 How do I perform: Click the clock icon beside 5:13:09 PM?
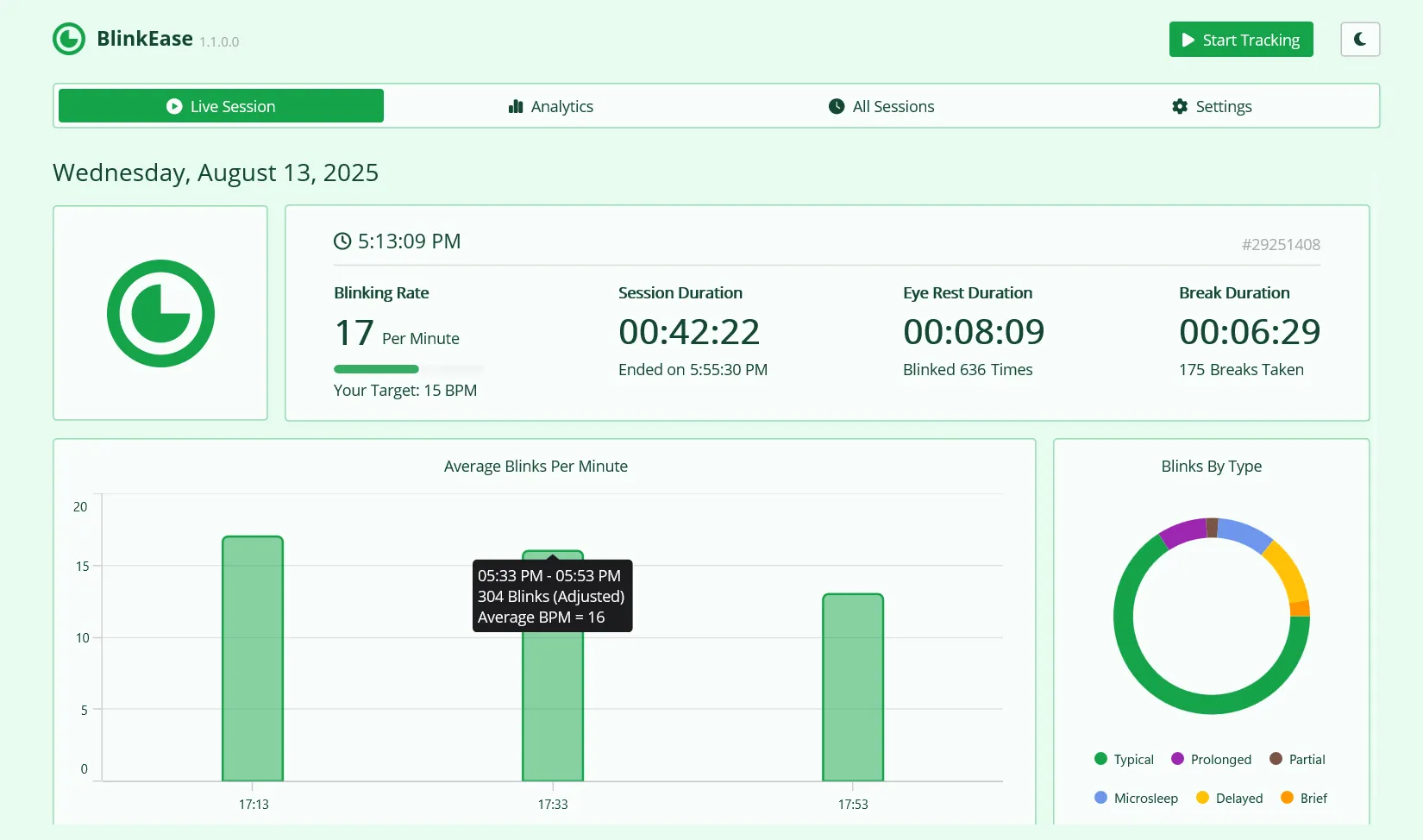click(x=342, y=241)
